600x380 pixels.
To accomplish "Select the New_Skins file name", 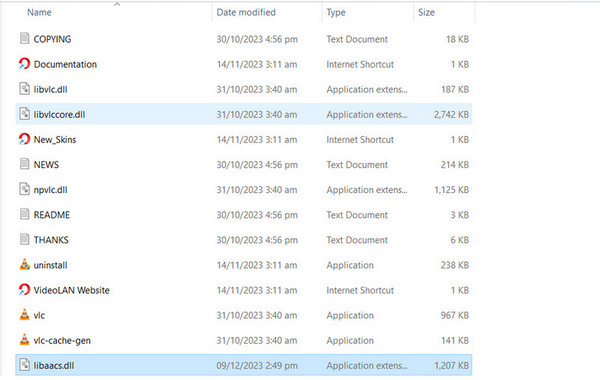I will pyautogui.click(x=55, y=140).
